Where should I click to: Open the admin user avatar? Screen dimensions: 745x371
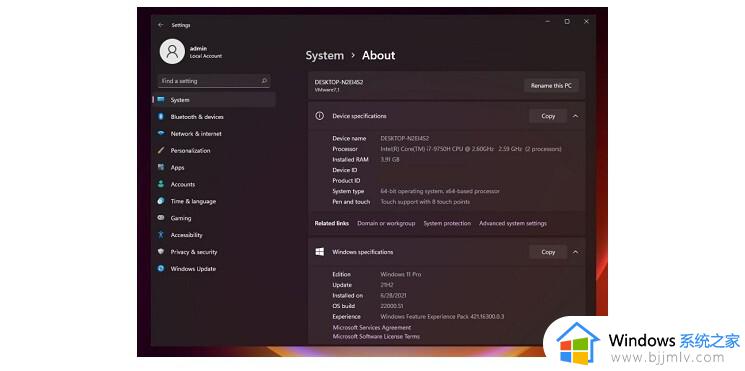(x=172, y=51)
